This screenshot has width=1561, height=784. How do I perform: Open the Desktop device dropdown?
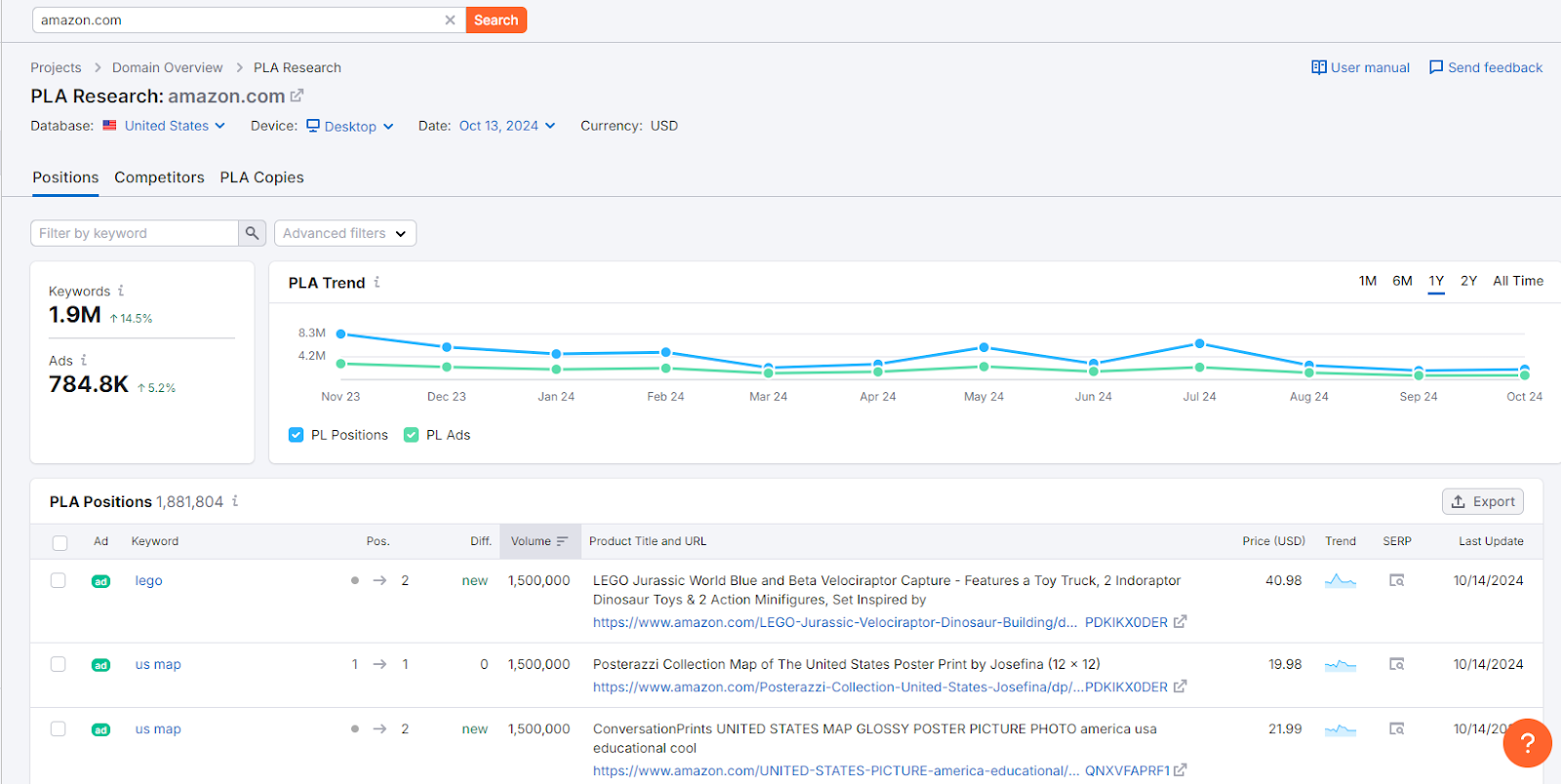[350, 126]
